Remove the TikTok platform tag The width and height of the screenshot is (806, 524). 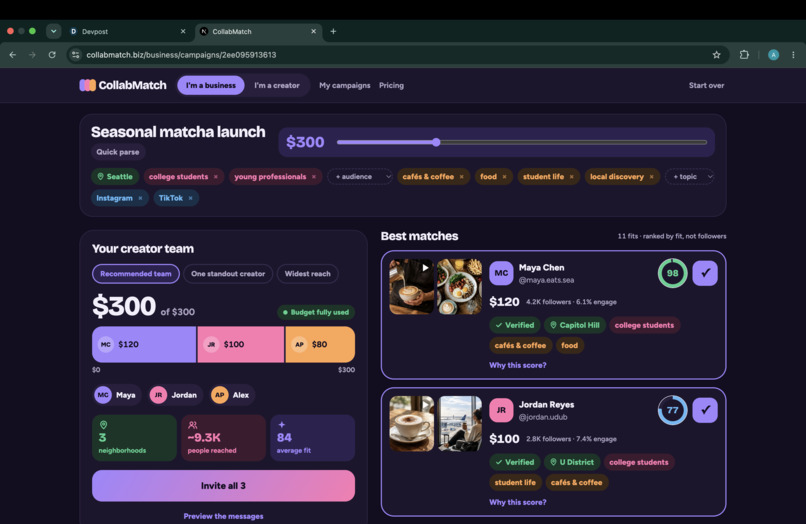click(x=190, y=198)
